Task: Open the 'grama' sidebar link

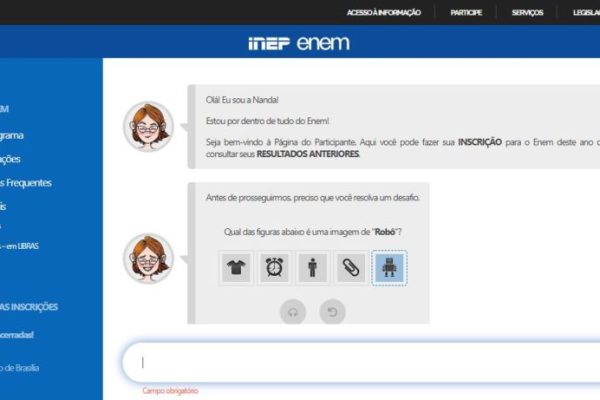Action: click(x=12, y=136)
